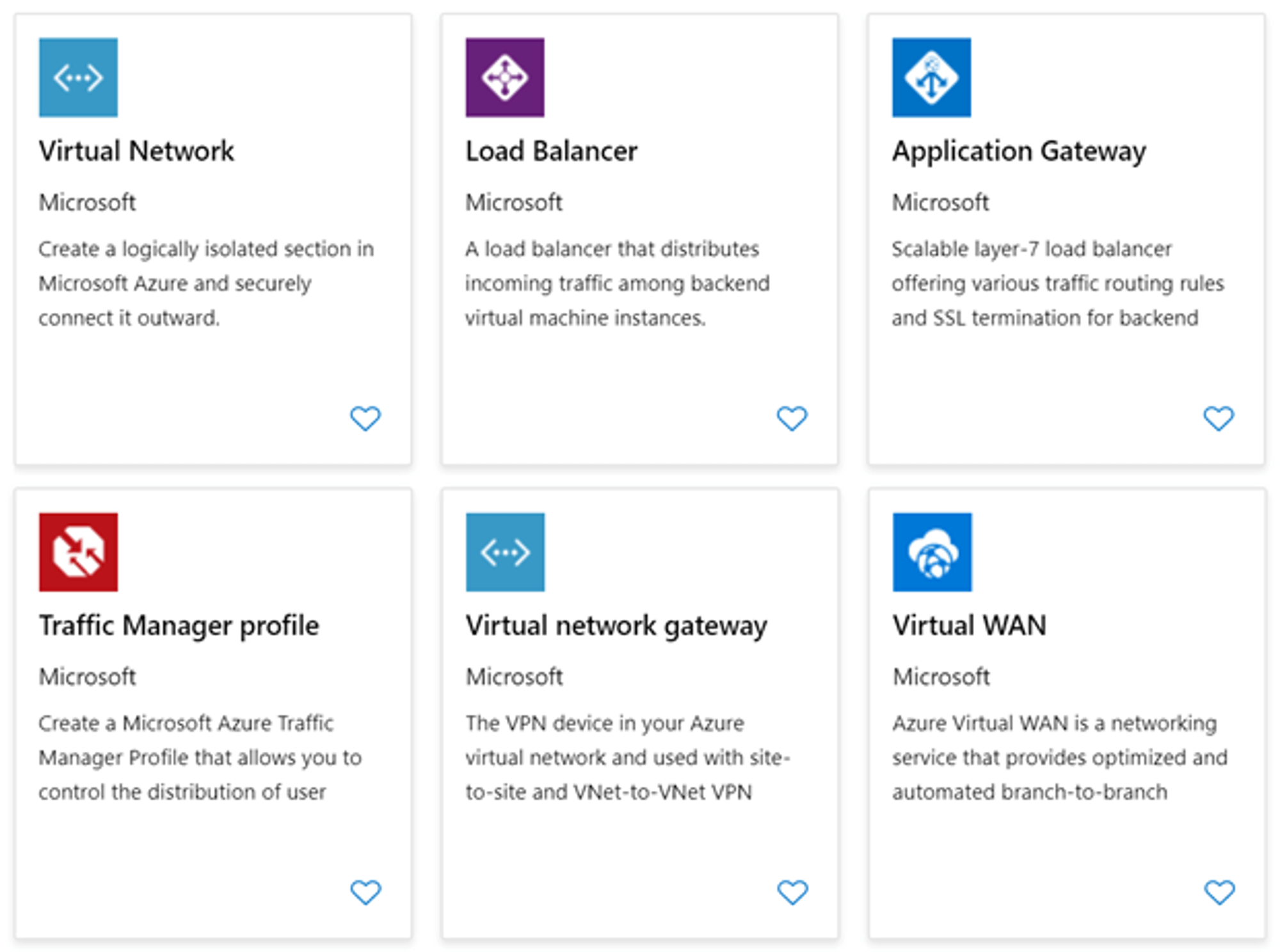Favorite the Virtual network gateway card

793,892
